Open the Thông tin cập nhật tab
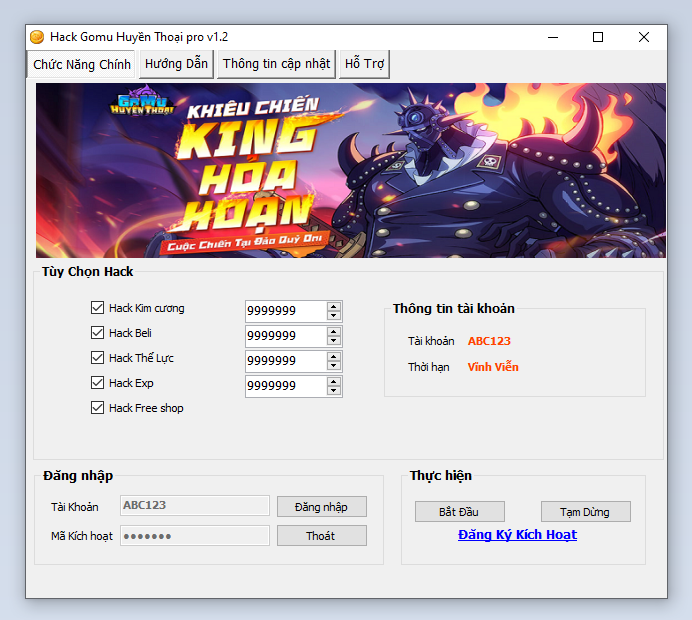The height and width of the screenshot is (620, 692). click(x=276, y=64)
